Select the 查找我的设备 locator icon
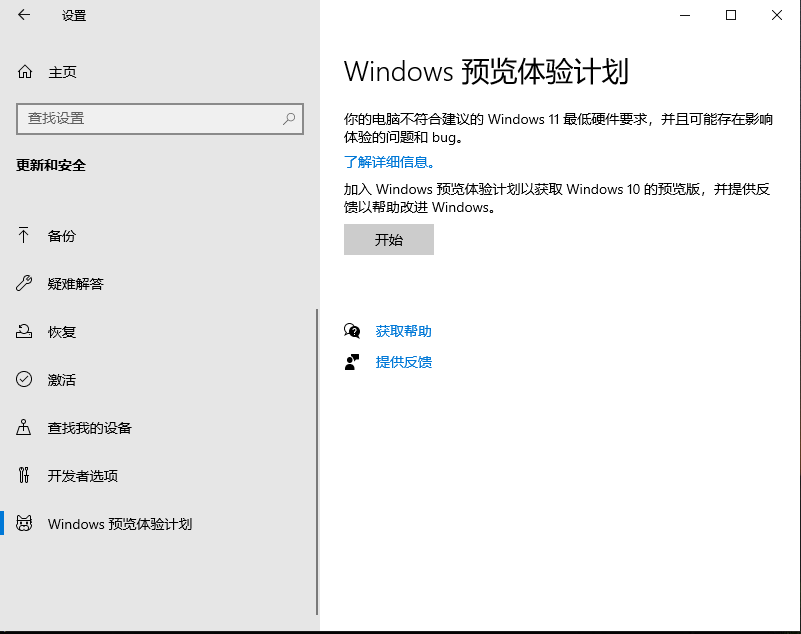This screenshot has height=634, width=801. click(23, 428)
